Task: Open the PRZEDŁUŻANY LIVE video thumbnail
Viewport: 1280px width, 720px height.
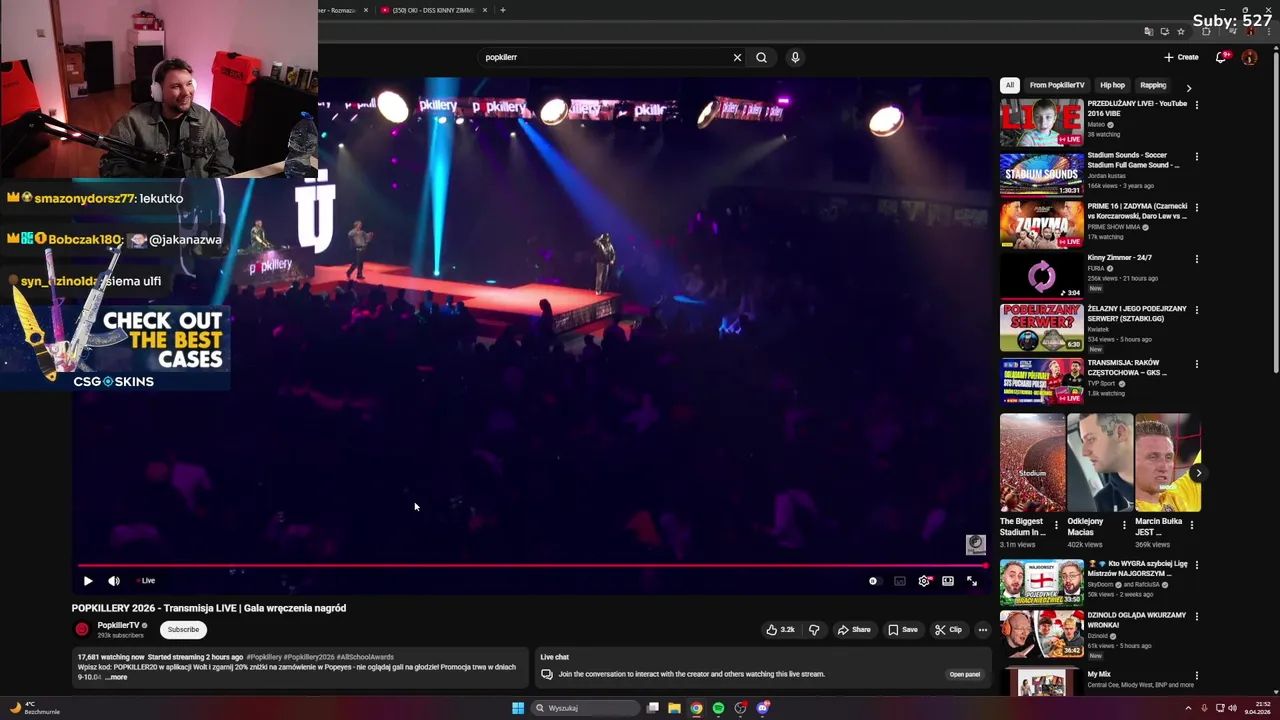Action: tap(1041, 122)
